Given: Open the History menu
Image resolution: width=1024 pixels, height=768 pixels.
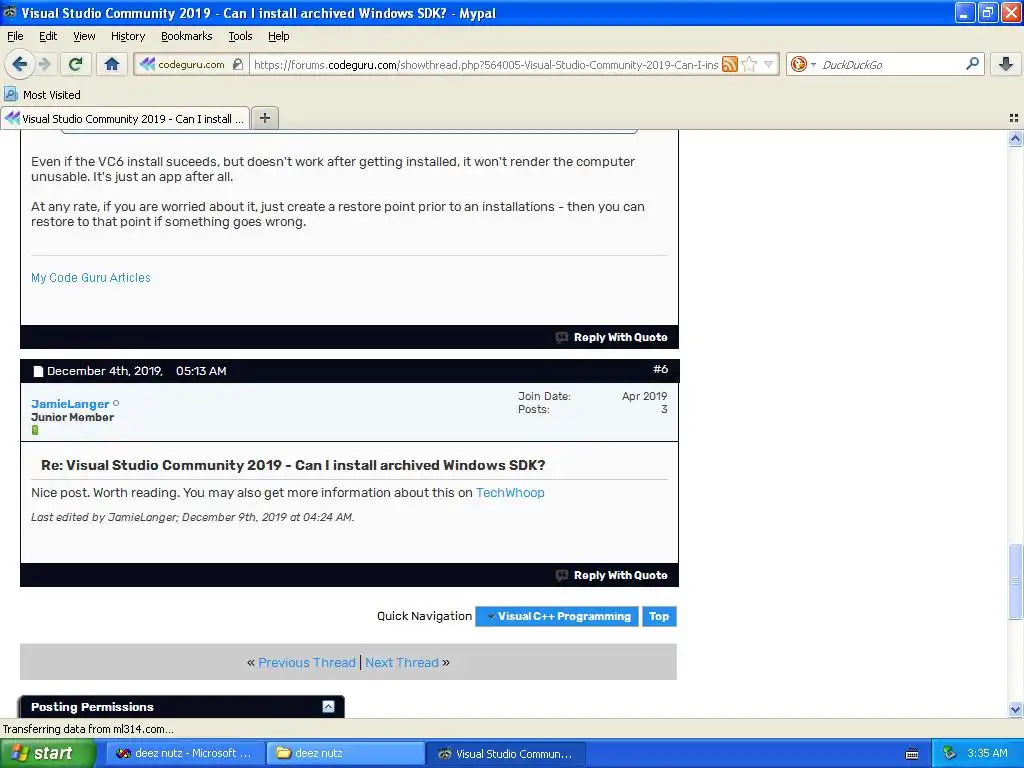Looking at the screenshot, I should click(x=128, y=36).
